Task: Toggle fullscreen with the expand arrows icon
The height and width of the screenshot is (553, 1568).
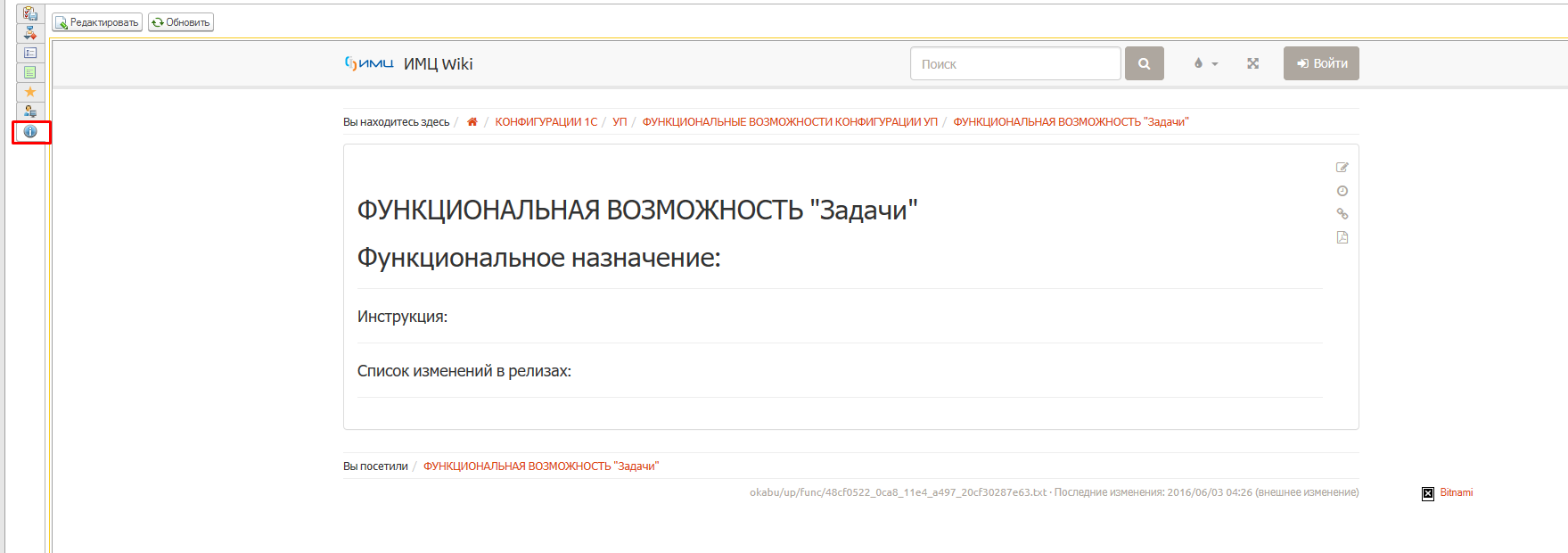Action: pyautogui.click(x=1252, y=64)
